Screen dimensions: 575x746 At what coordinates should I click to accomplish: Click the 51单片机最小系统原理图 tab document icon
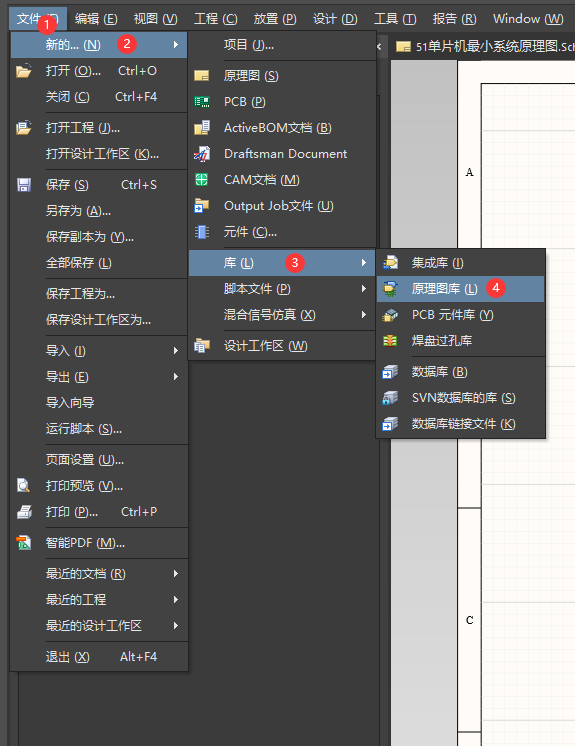pyautogui.click(x=403, y=47)
